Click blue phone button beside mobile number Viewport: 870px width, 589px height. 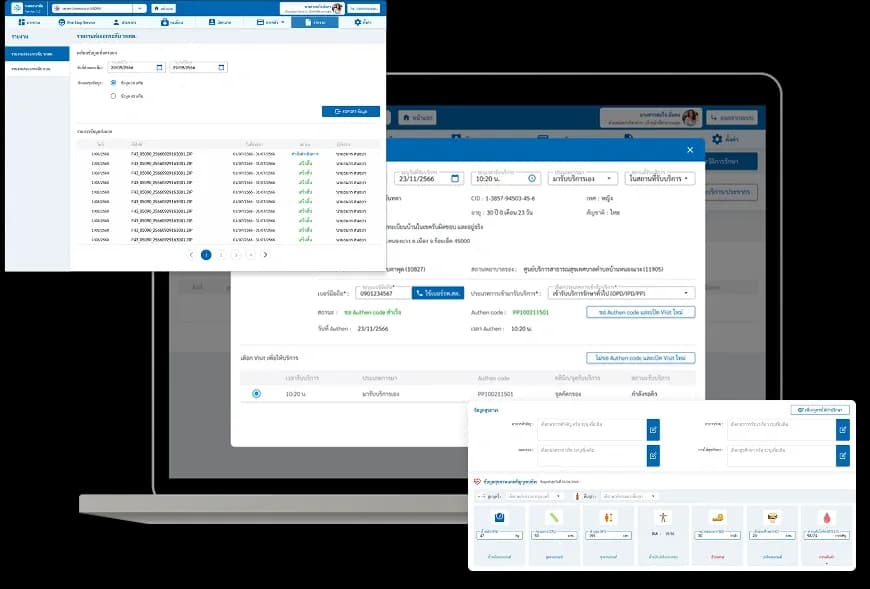[438, 293]
